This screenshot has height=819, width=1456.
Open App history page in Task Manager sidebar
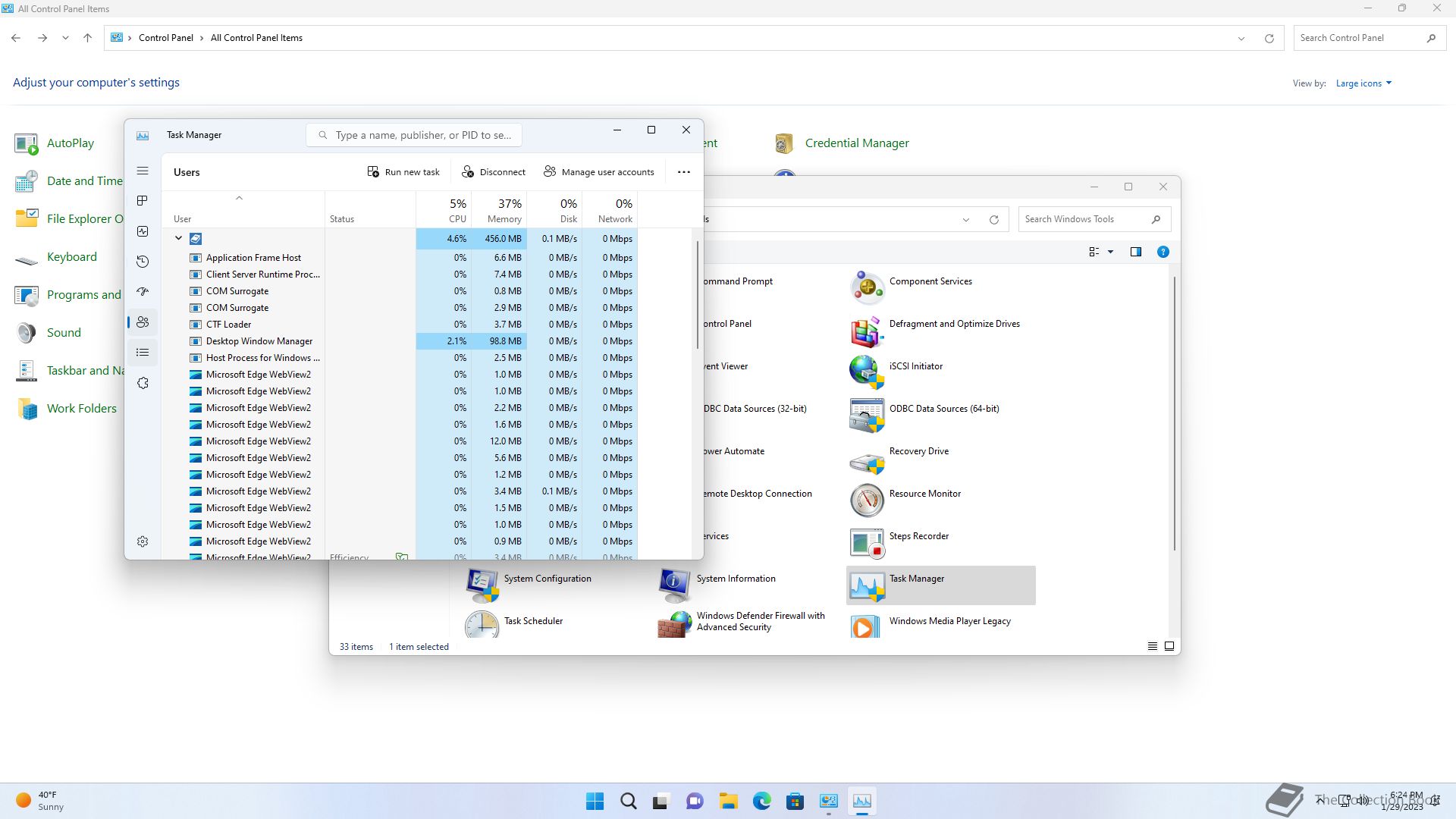click(x=143, y=262)
